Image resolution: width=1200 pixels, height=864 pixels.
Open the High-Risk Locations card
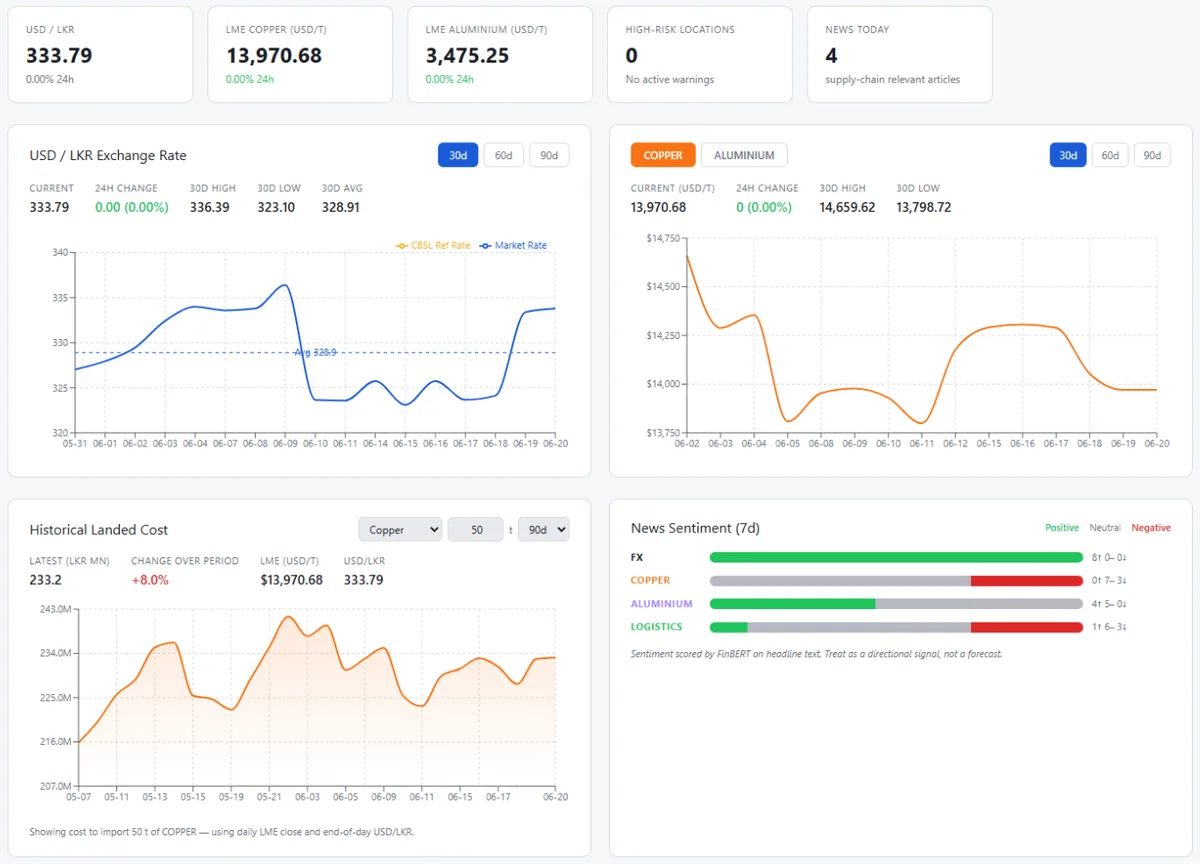point(700,54)
